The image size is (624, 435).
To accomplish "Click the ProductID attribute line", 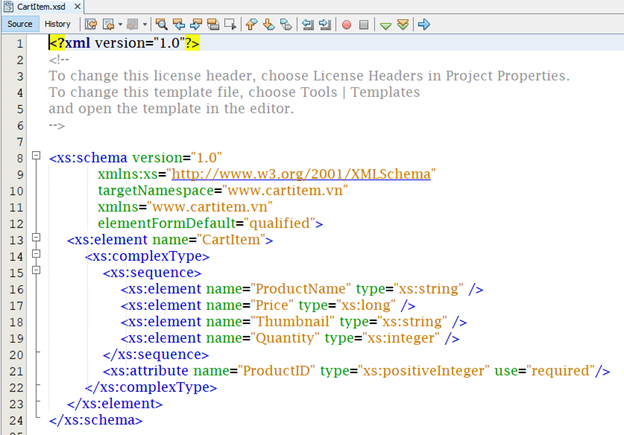I will 356,371.
